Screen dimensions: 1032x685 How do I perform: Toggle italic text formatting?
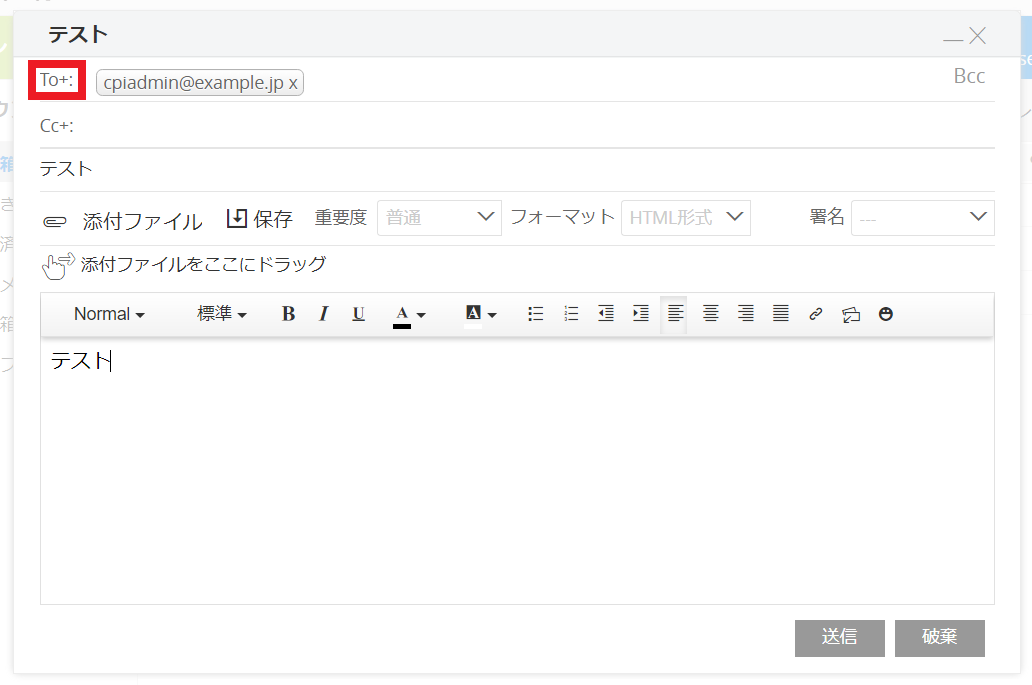[323, 314]
